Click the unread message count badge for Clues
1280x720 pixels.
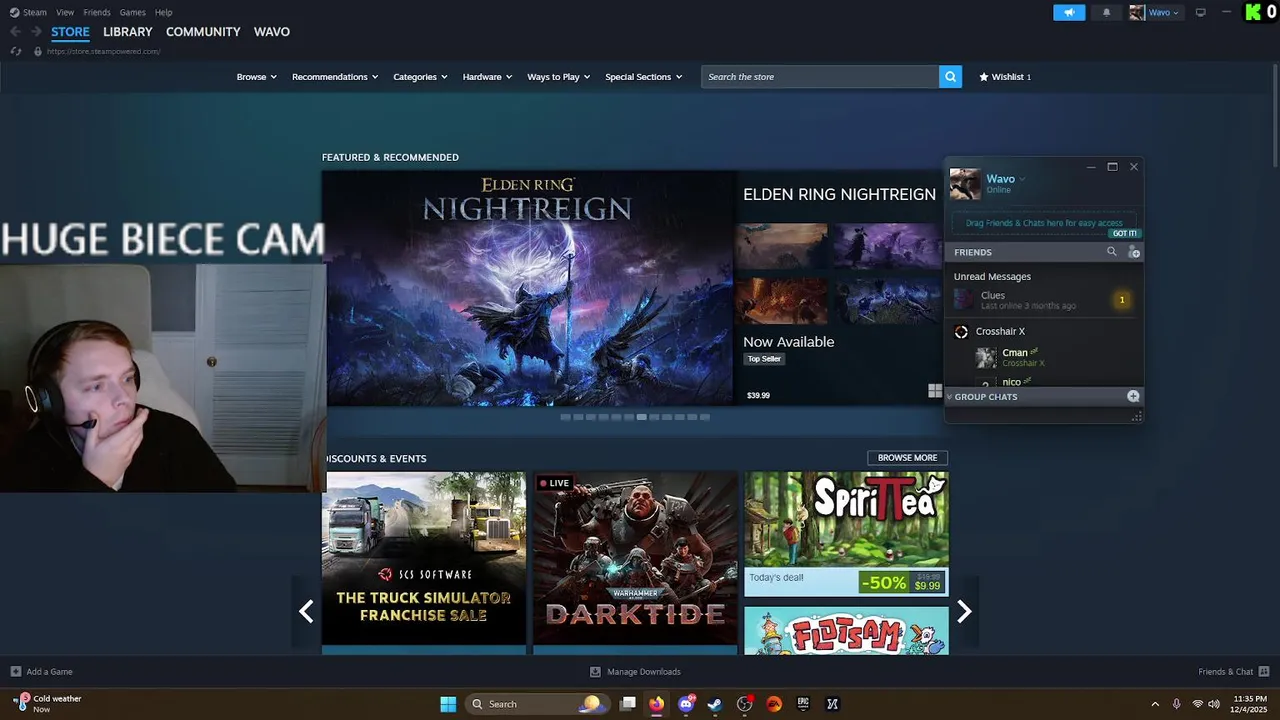[x=1122, y=300]
